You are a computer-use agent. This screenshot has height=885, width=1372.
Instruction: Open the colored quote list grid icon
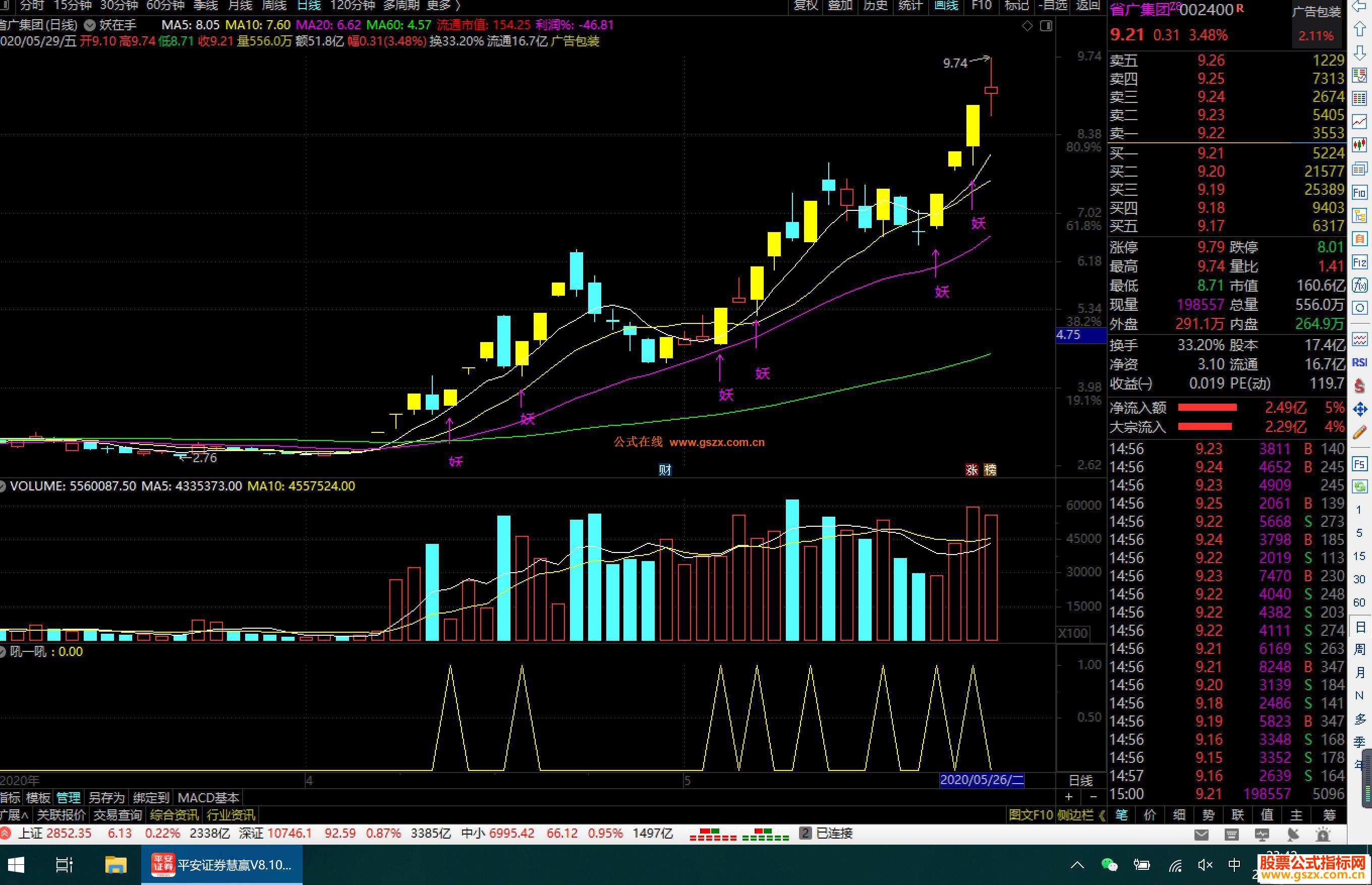point(1359,98)
